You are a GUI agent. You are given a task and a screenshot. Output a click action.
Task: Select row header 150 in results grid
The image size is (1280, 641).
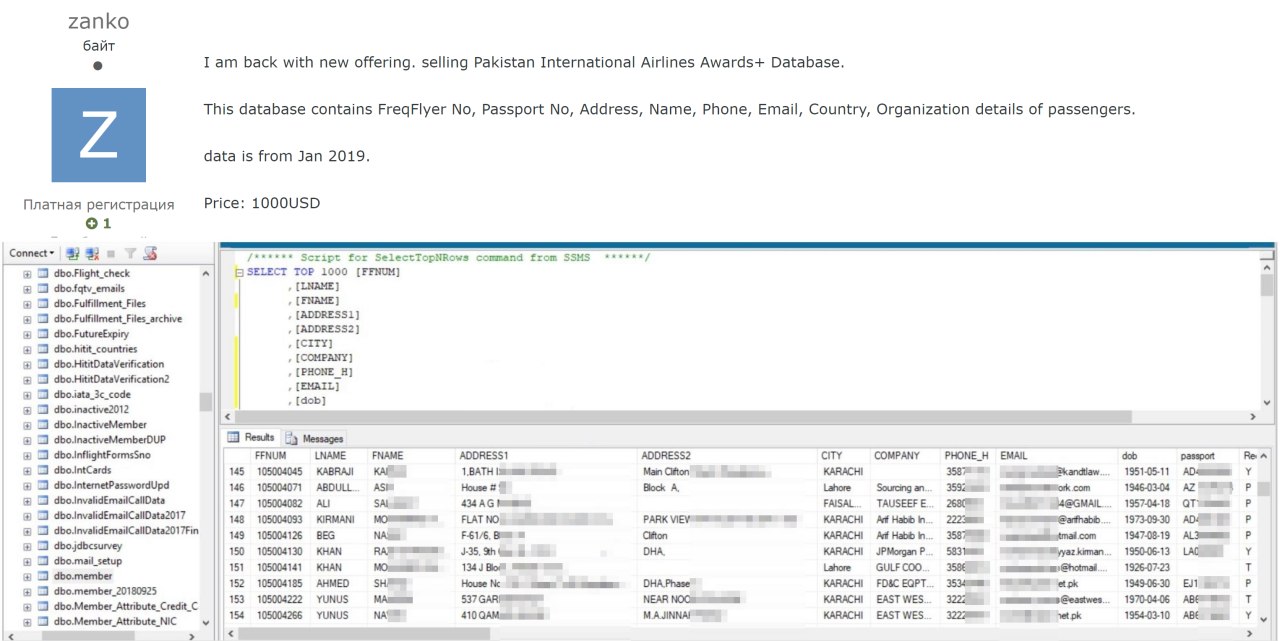pyautogui.click(x=237, y=551)
